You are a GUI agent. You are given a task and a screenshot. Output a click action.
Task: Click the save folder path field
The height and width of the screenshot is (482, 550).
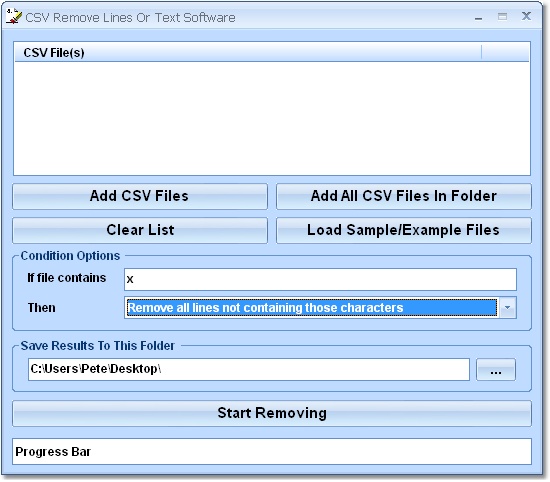click(x=249, y=369)
